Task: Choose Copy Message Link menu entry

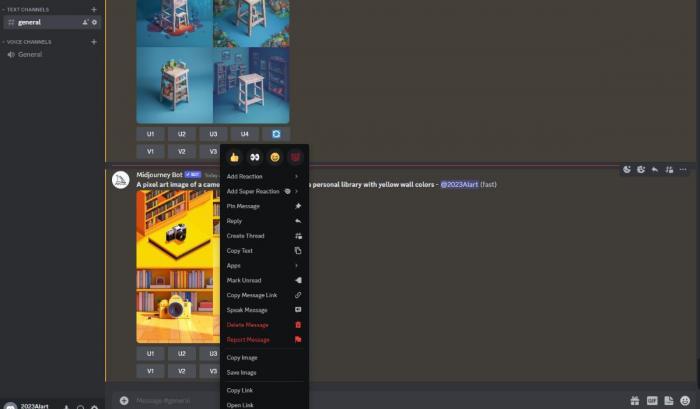Action: [264, 295]
